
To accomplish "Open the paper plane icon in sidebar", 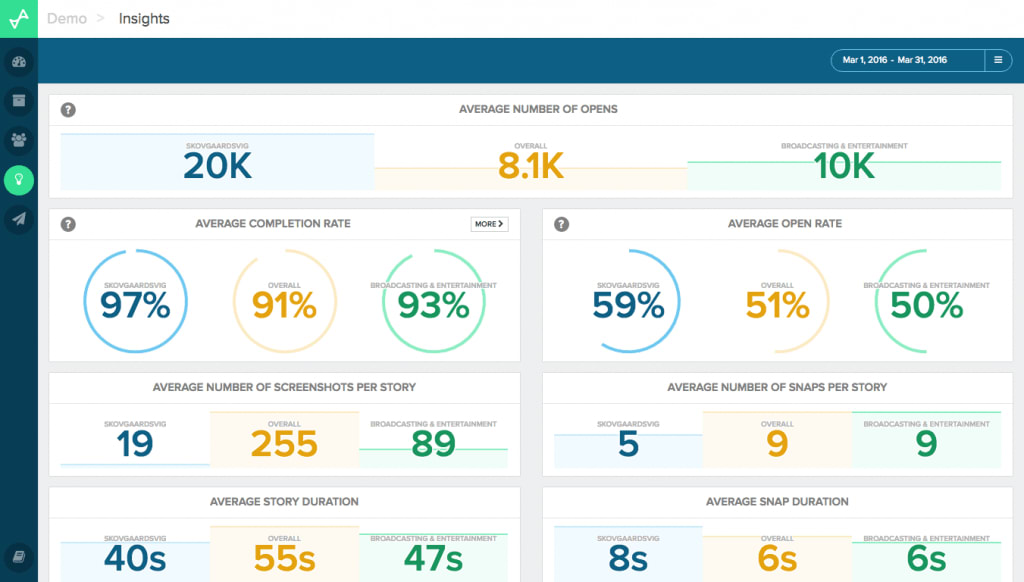I will coord(19,219).
